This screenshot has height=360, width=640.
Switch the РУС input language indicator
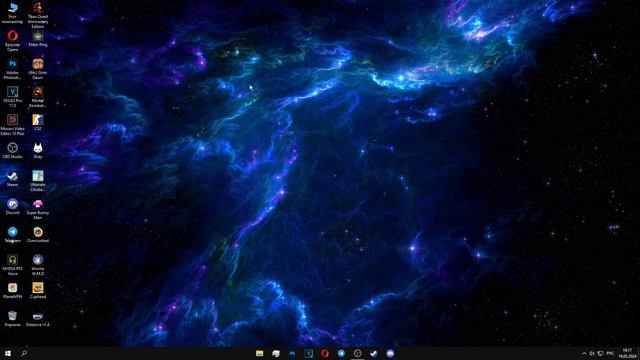point(610,353)
